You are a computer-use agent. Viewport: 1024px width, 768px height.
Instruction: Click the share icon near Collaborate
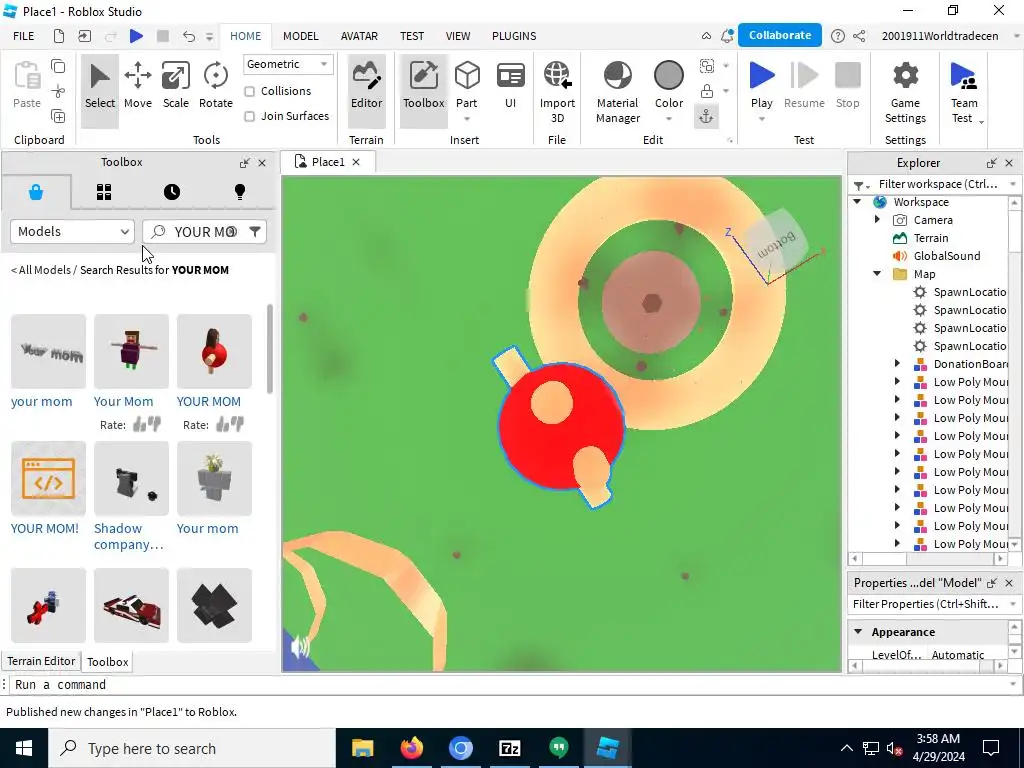click(859, 36)
